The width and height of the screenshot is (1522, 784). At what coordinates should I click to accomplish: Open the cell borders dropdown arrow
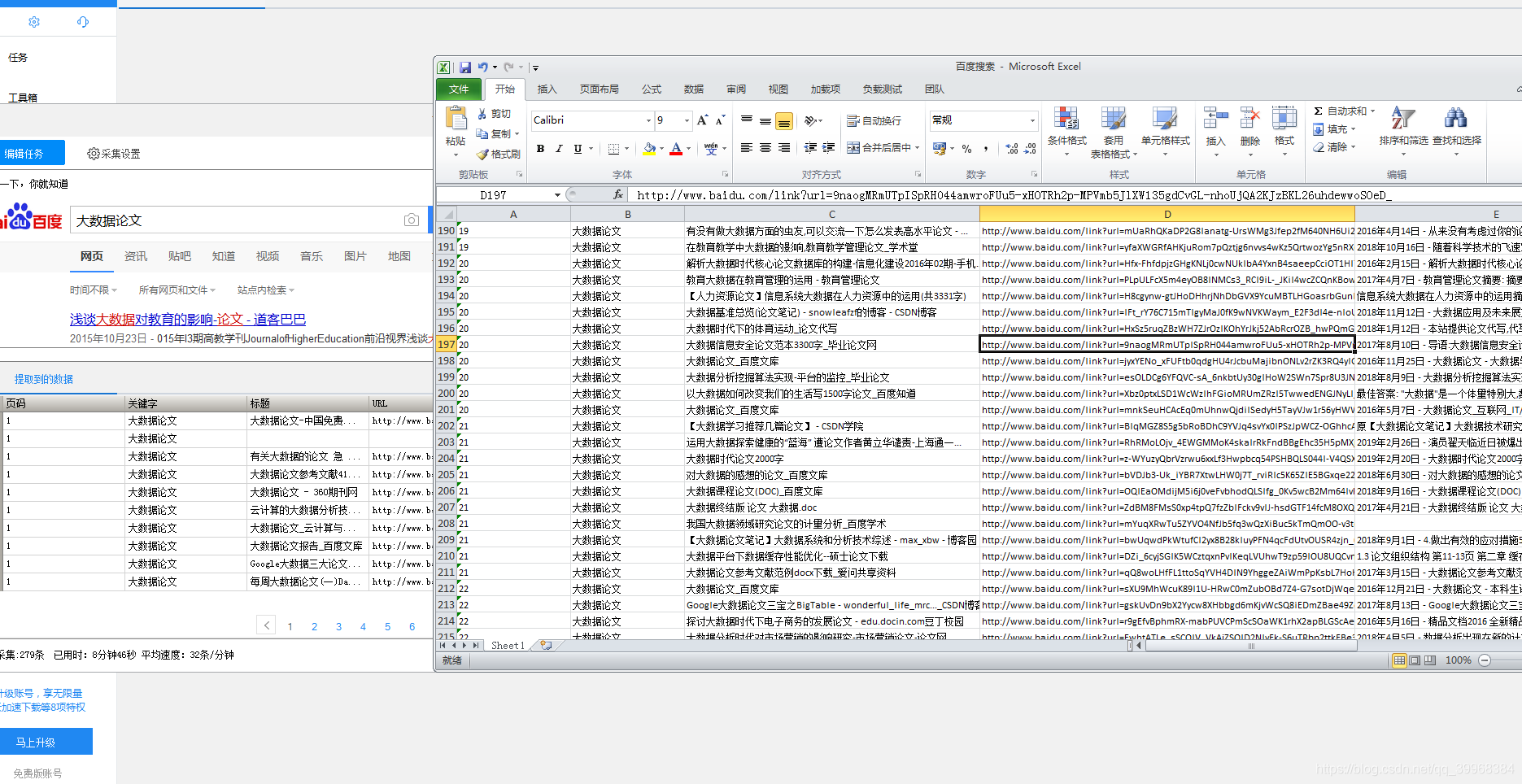point(626,149)
